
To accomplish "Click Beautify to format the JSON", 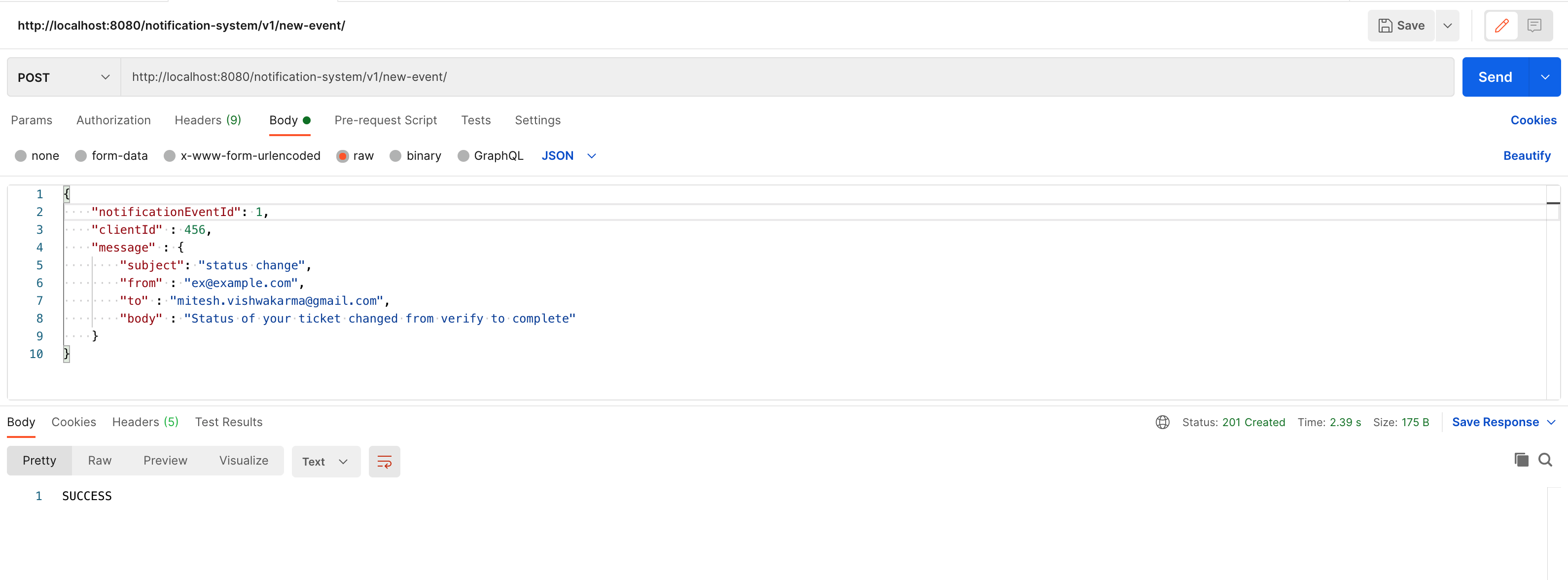I will point(1527,156).
